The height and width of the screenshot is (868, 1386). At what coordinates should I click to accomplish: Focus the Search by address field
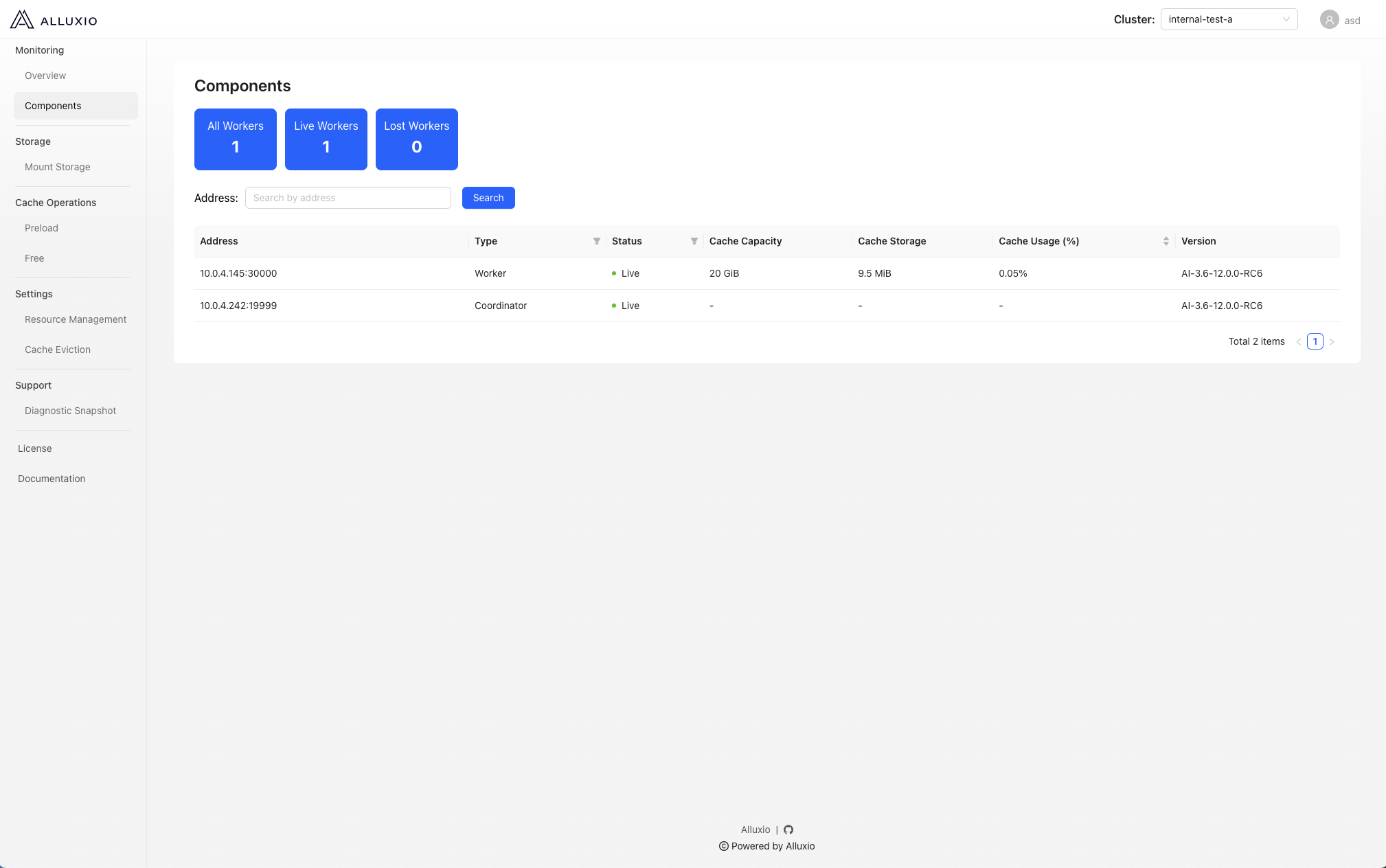(x=348, y=198)
